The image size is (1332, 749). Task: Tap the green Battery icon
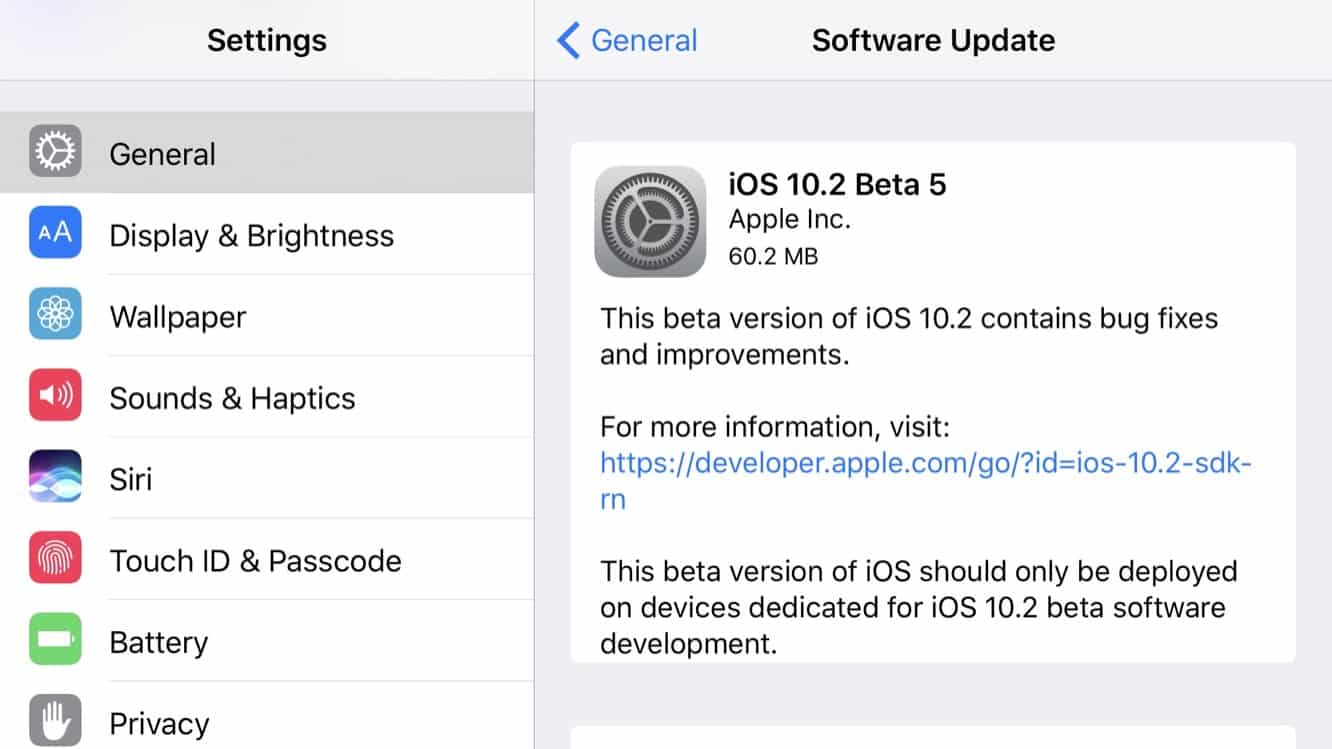point(55,640)
